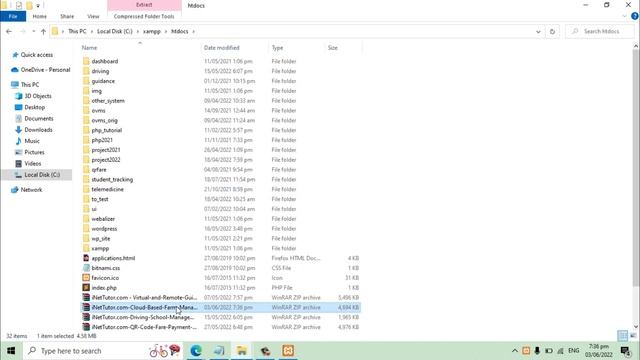Click the Forward navigation arrow
The width and height of the screenshot is (640, 360).
pos(23,31)
